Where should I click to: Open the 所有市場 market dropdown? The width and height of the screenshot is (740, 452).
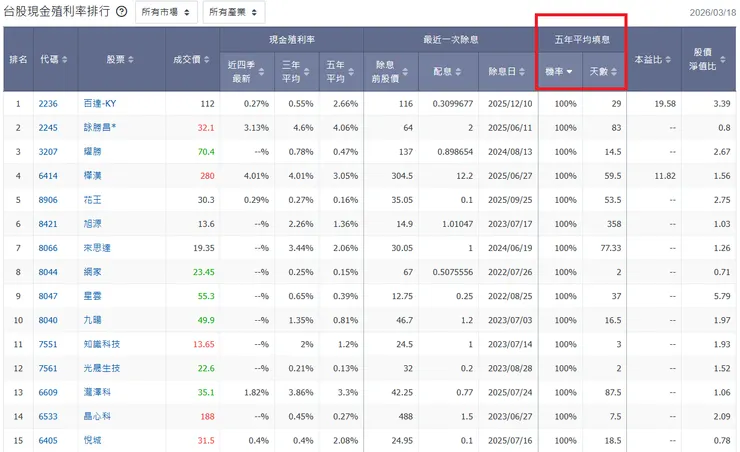166,12
